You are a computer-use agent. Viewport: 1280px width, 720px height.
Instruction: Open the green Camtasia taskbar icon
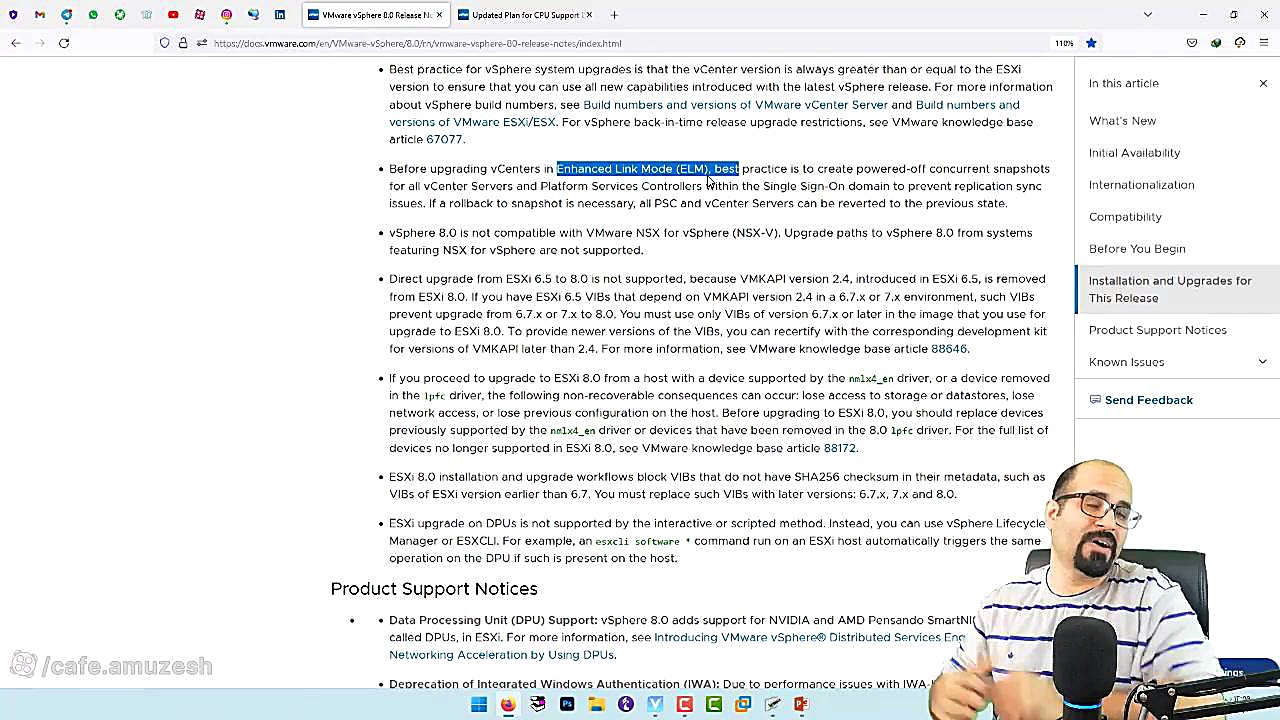[714, 704]
